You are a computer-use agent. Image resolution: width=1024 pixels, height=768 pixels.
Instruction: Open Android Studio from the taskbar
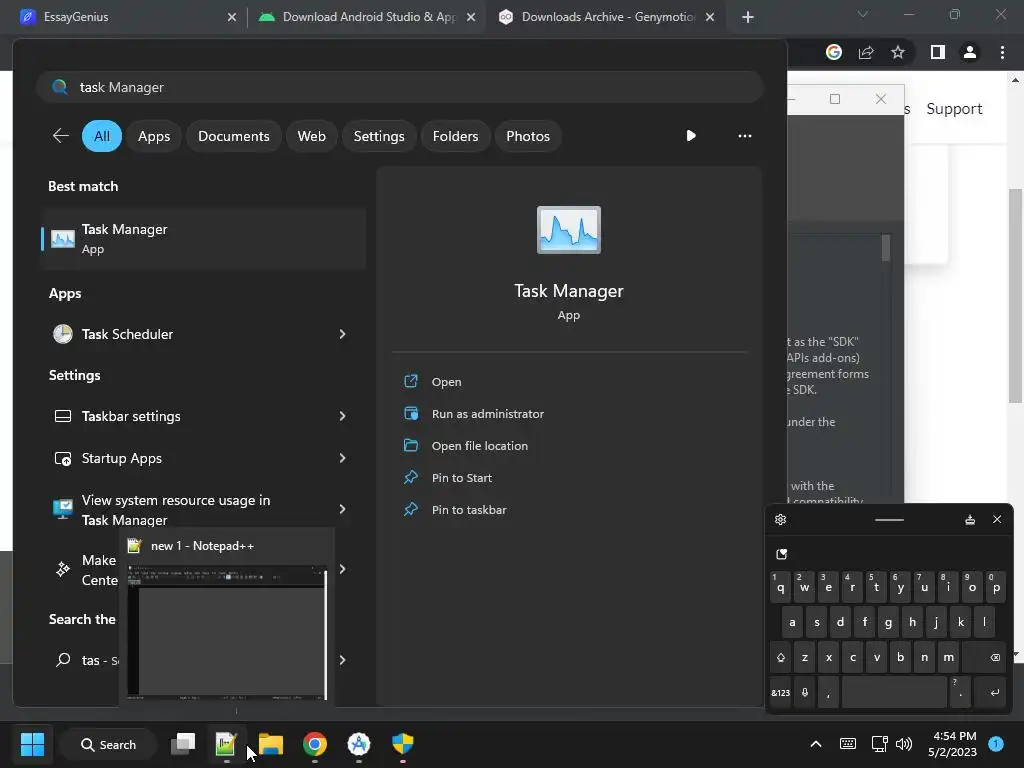(x=359, y=744)
